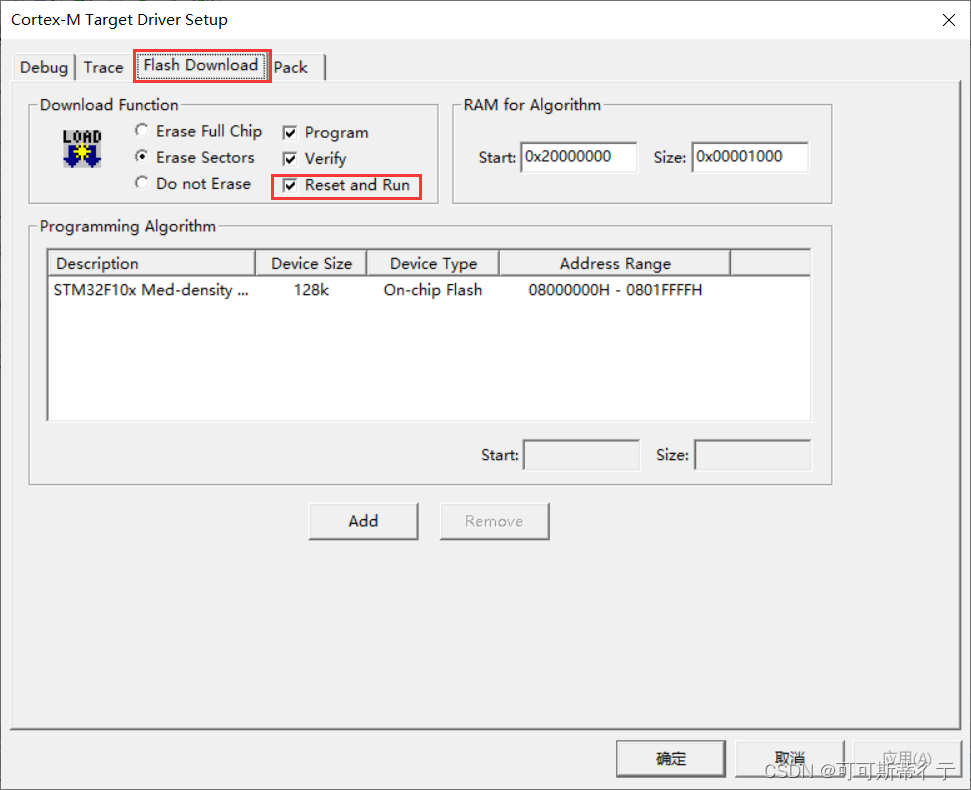Close the Cortex-M Target Driver Setup dialog
Image resolution: width=971 pixels, height=790 pixels.
pyautogui.click(x=949, y=20)
